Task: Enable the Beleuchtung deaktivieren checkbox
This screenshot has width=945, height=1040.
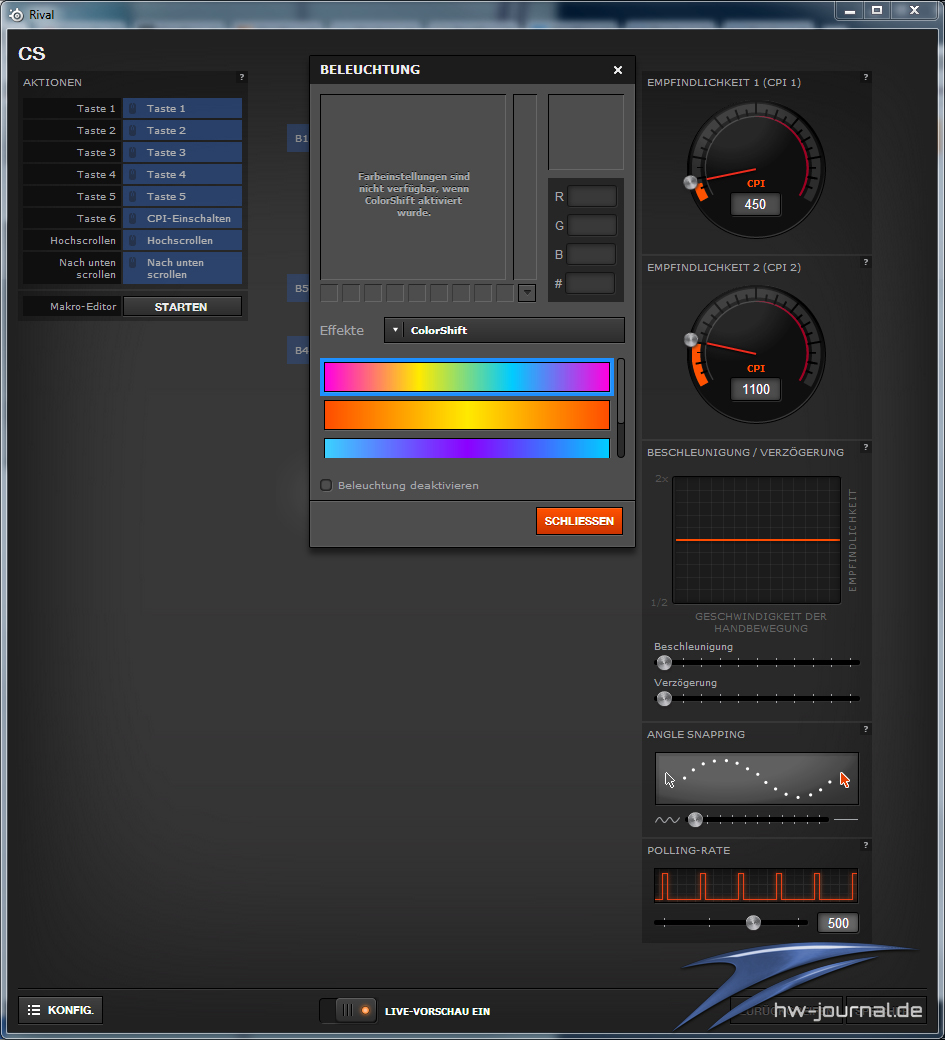Action: click(x=326, y=485)
